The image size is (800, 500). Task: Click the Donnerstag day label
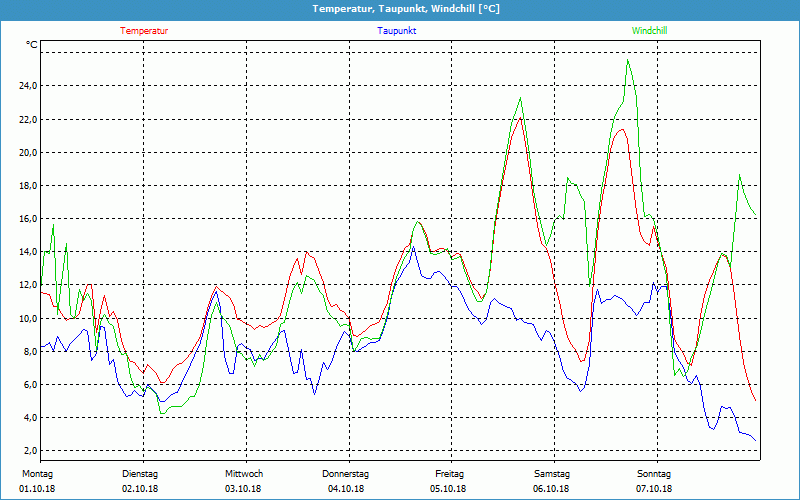345,474
